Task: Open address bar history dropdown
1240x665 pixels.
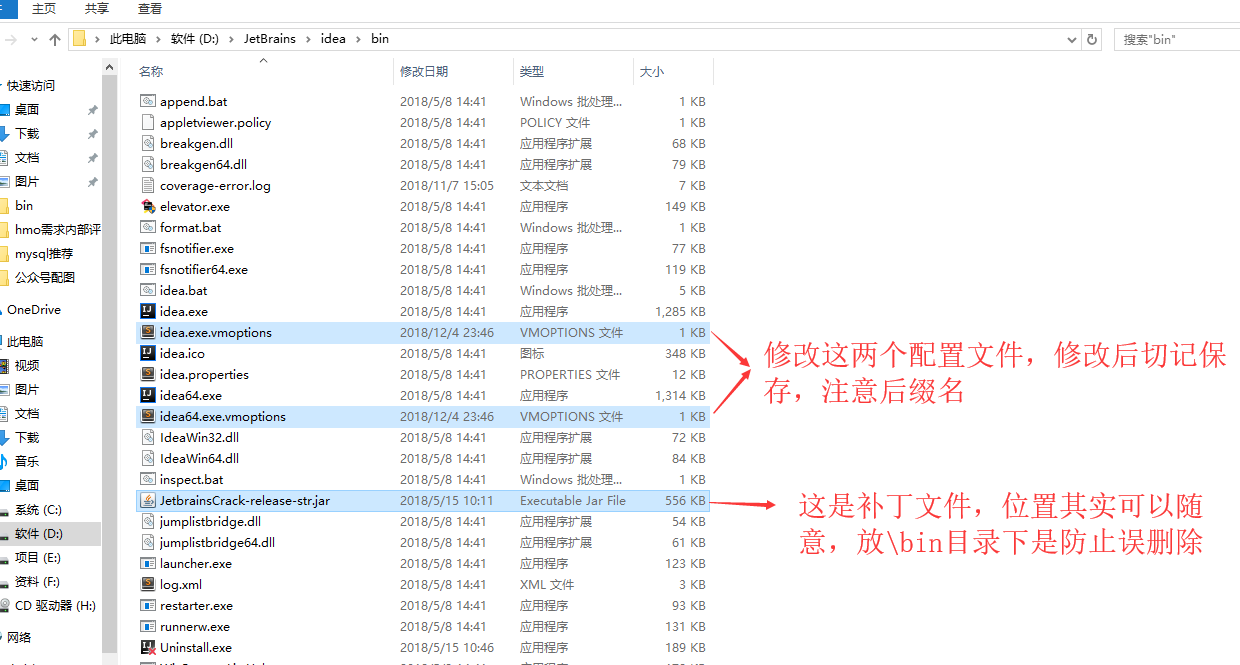Action: pyautogui.click(x=1073, y=39)
